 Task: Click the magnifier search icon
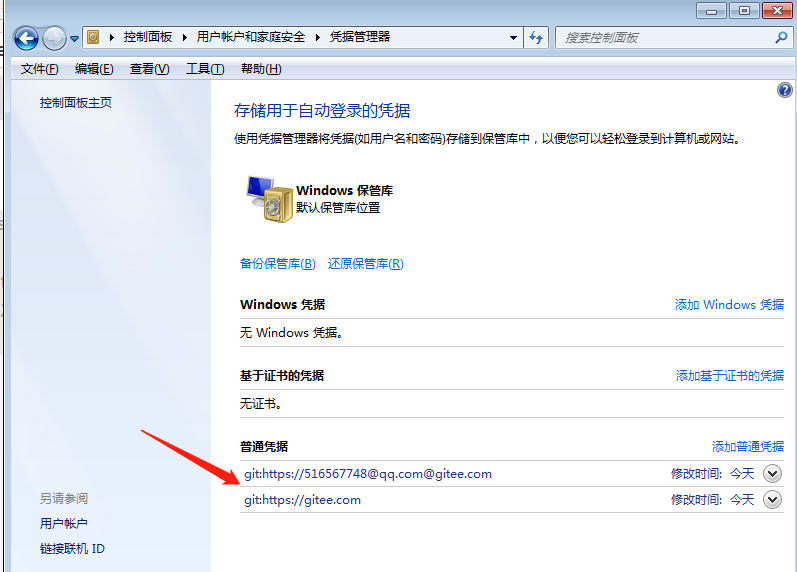[781, 38]
